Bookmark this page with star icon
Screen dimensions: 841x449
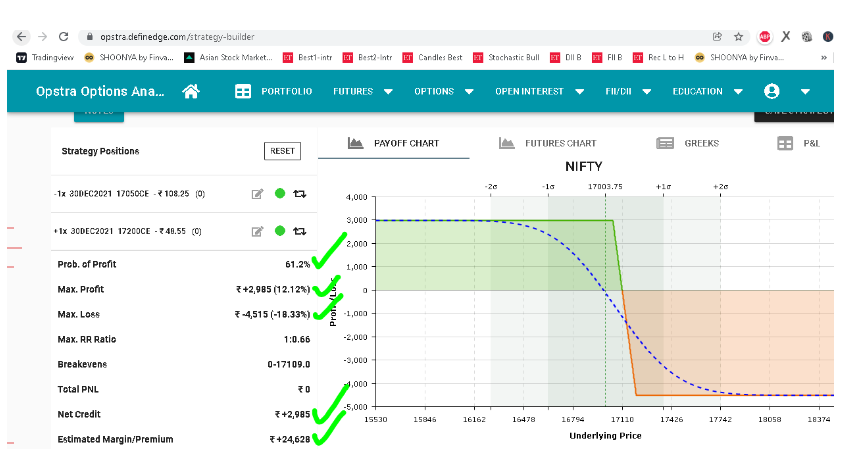738,36
